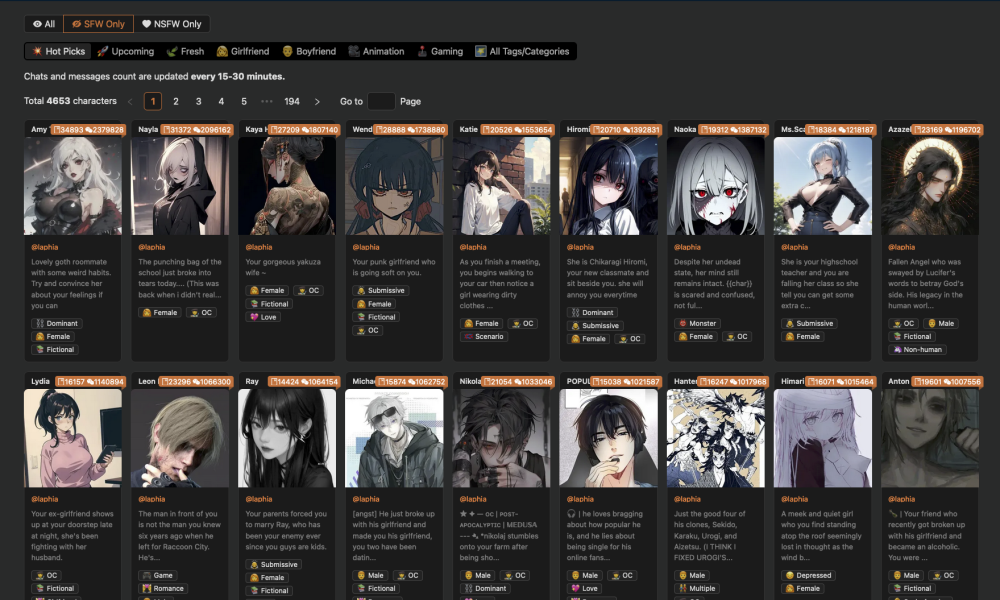Open Naoka character image
Image resolution: width=1000 pixels, height=600 pixels.
pos(716,186)
